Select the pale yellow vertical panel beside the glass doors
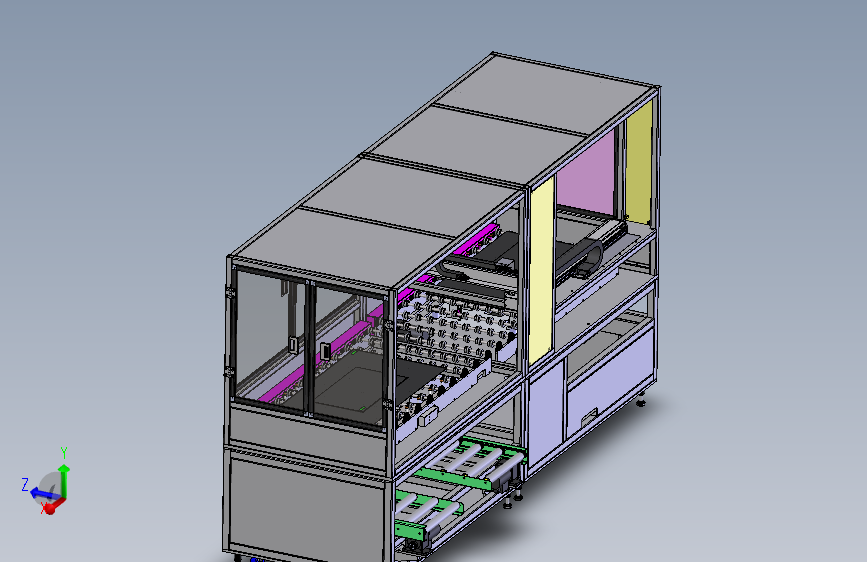Viewport: 867px width, 562px height. (541, 271)
